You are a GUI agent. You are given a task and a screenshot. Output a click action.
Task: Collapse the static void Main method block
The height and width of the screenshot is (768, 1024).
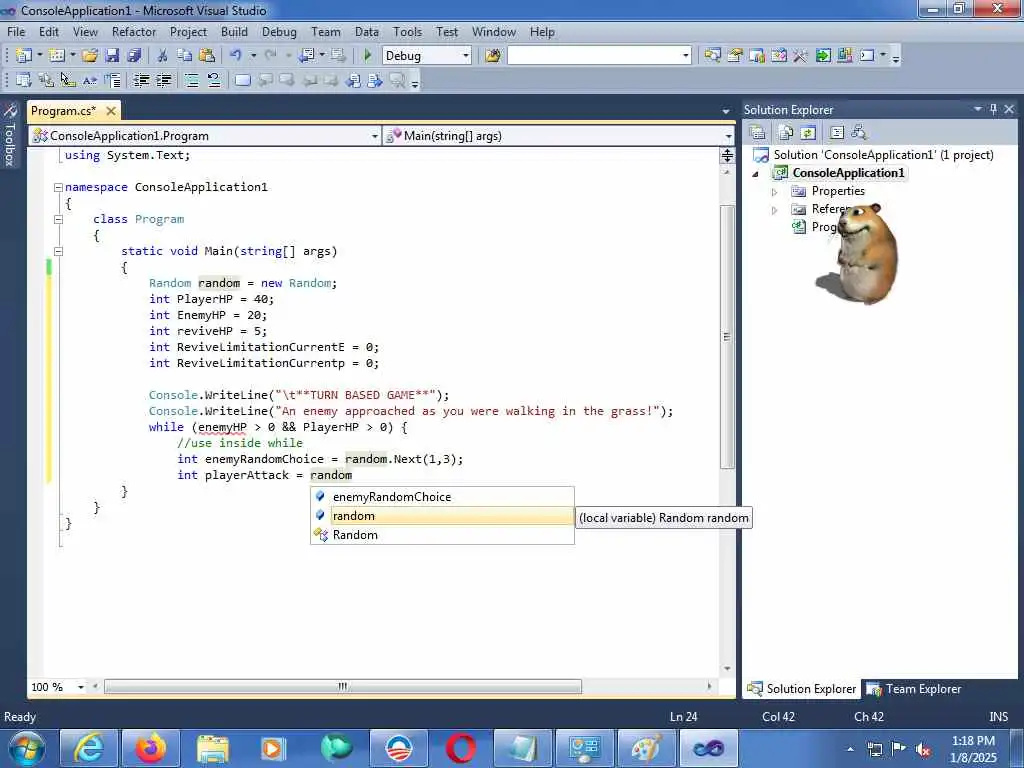[x=58, y=251]
